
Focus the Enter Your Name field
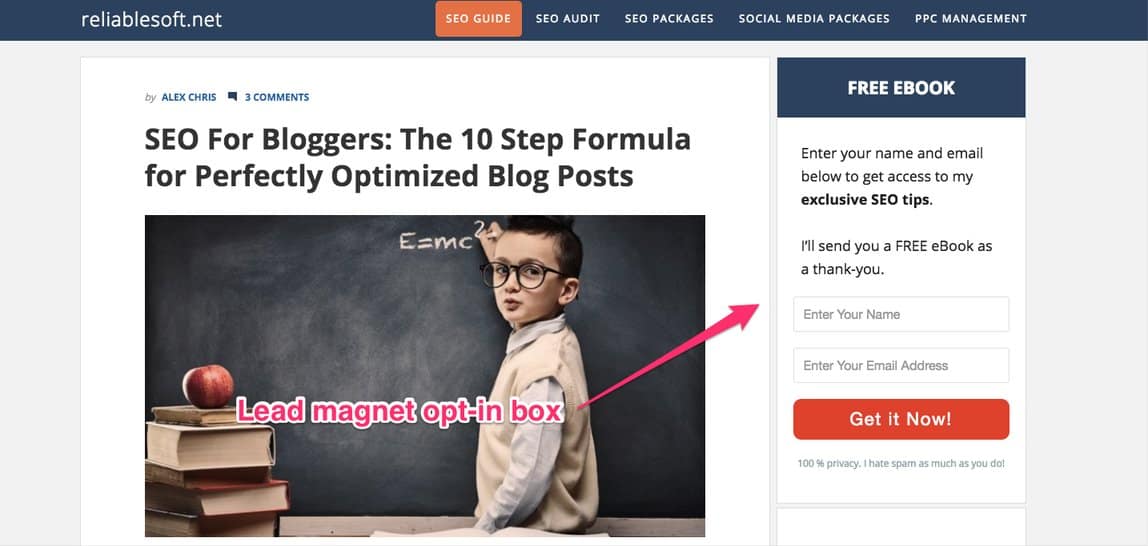click(x=901, y=314)
